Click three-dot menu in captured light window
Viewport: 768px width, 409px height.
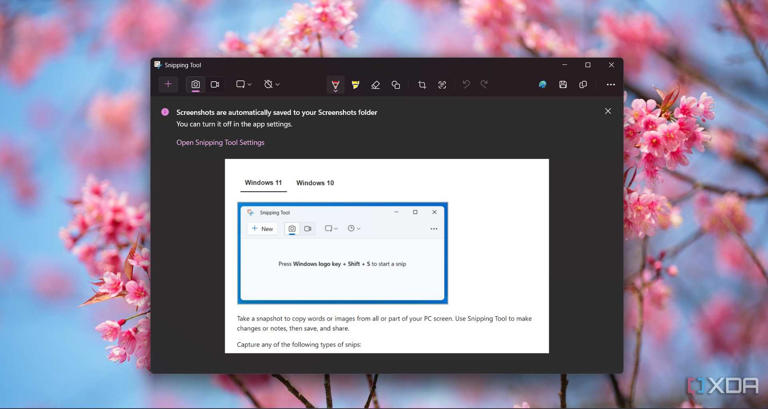coord(434,229)
